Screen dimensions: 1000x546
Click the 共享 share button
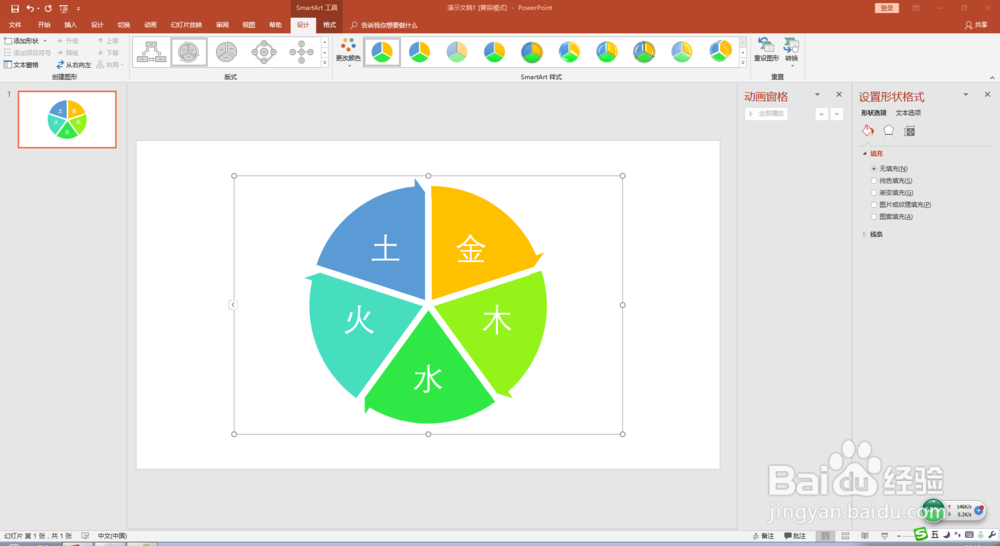click(x=976, y=25)
